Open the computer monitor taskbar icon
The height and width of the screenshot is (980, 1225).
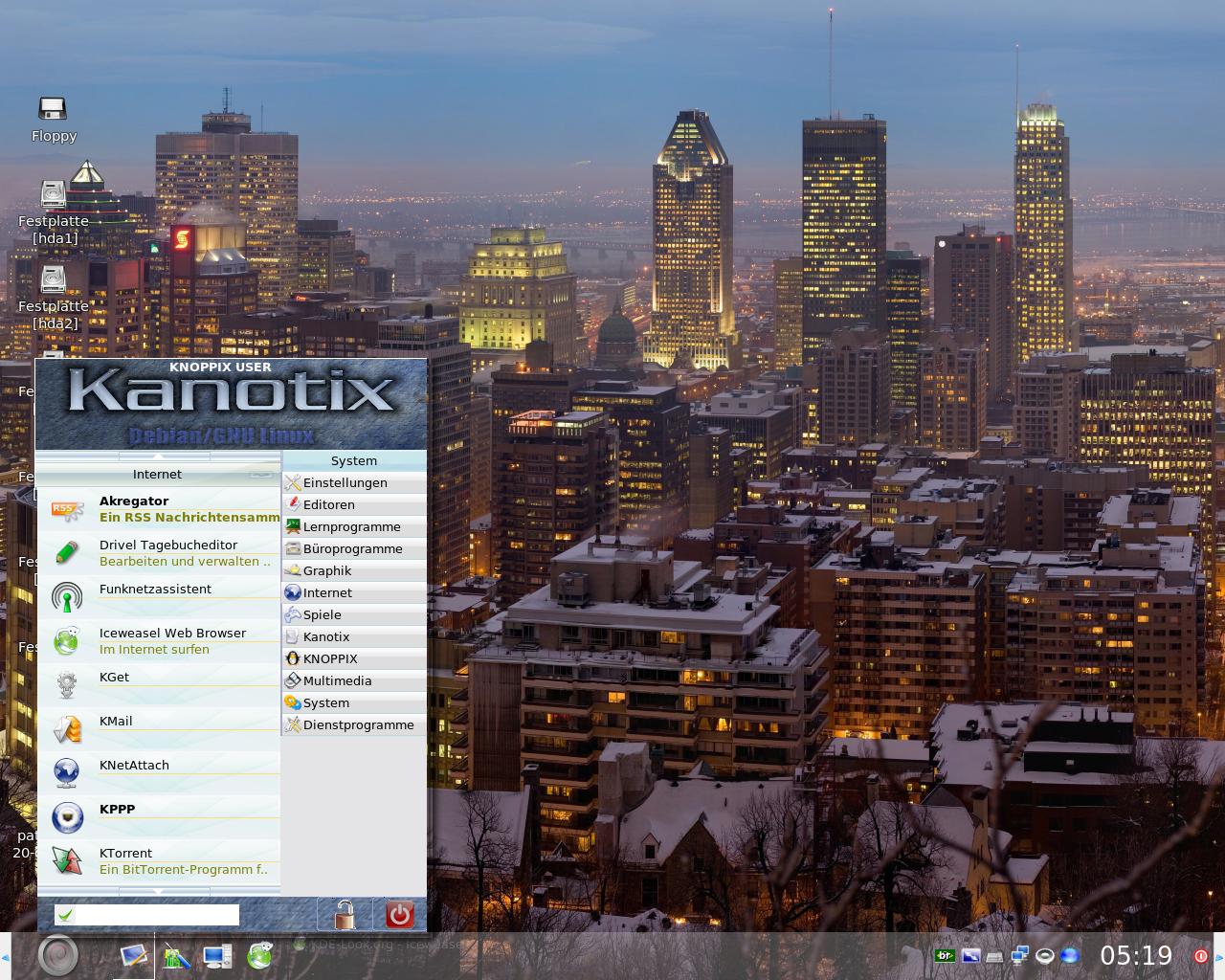point(217,955)
